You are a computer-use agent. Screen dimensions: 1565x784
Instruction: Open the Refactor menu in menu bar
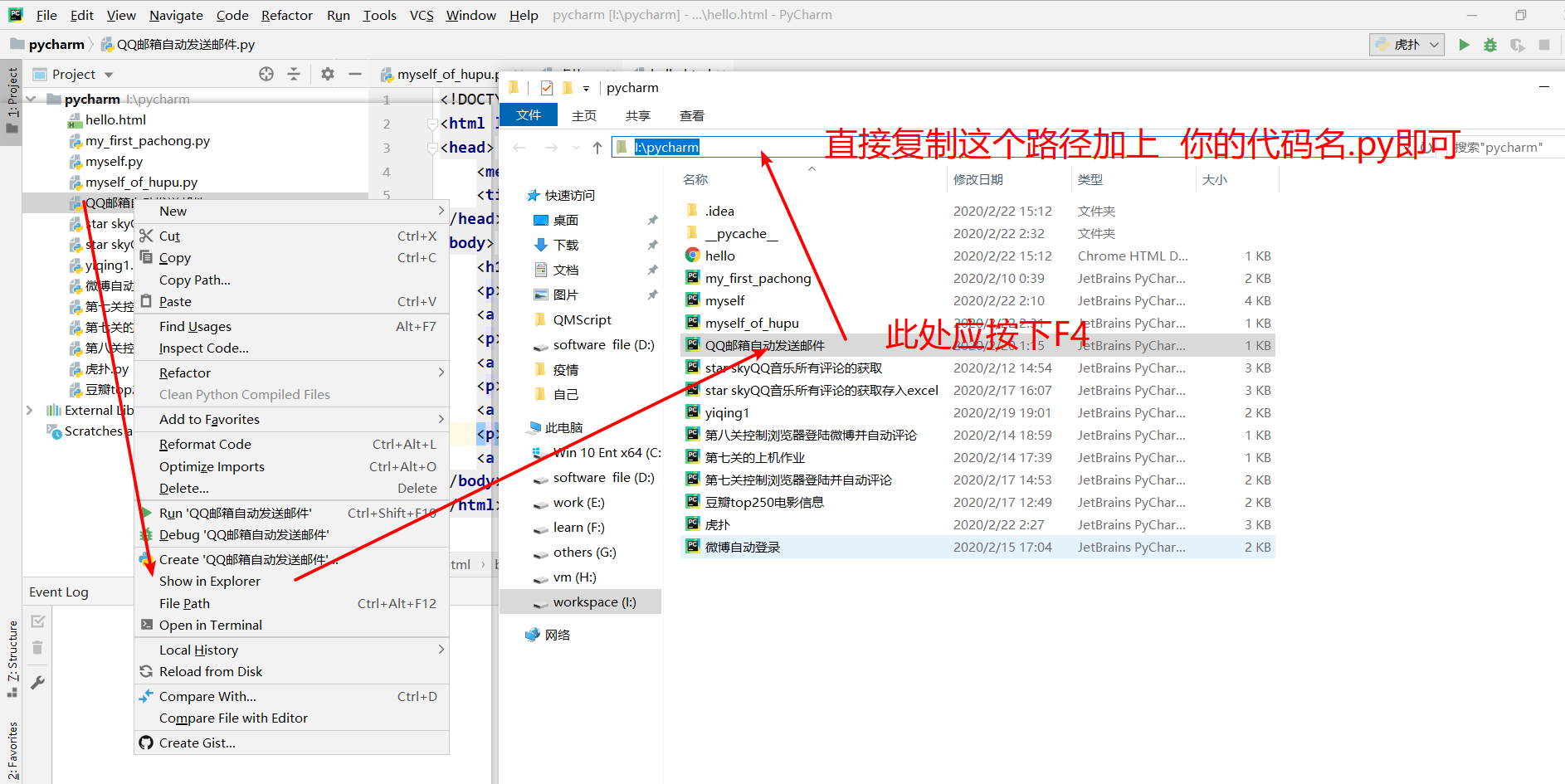click(286, 15)
